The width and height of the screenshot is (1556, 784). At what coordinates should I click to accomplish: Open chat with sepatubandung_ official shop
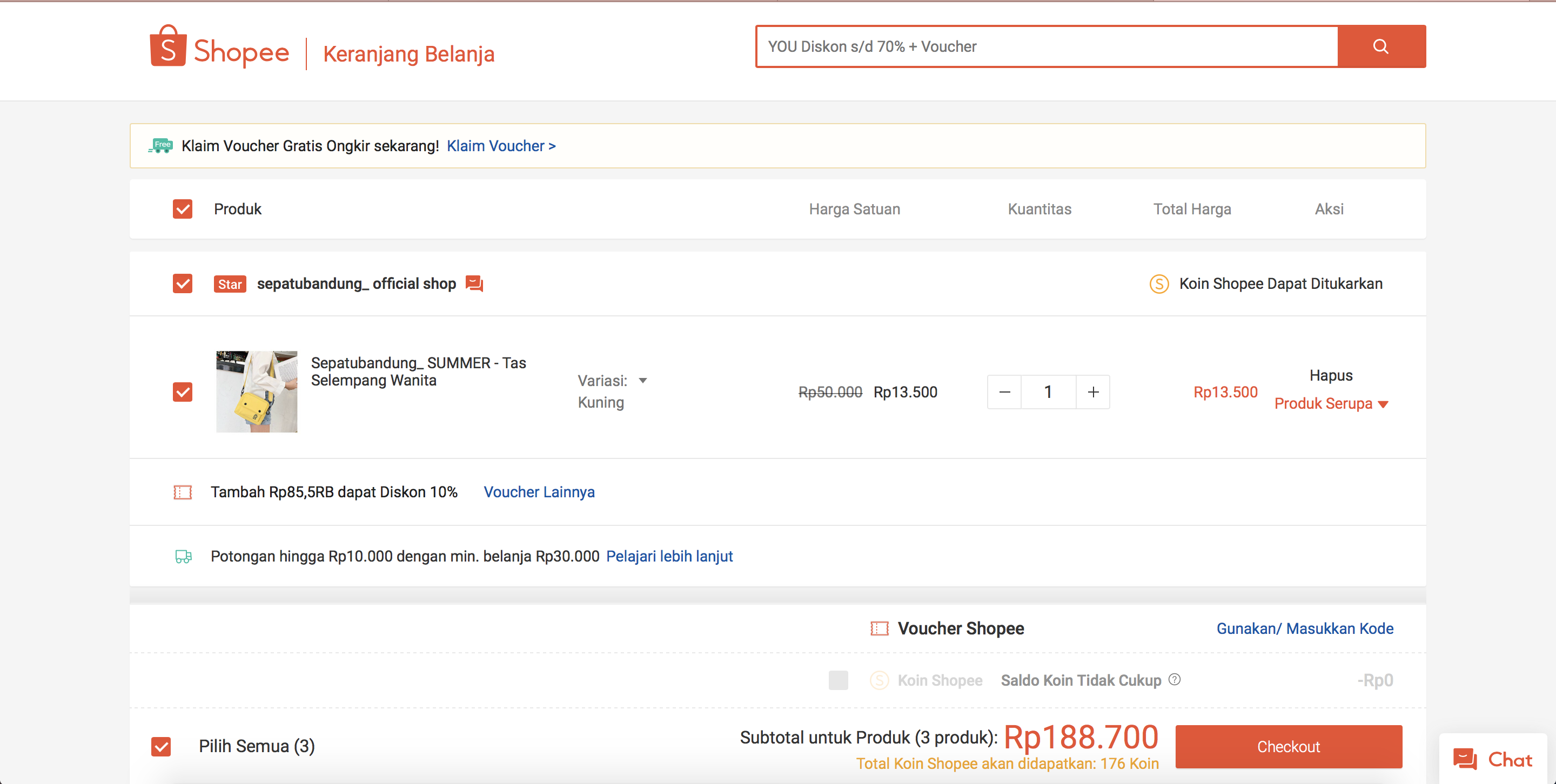tap(474, 283)
